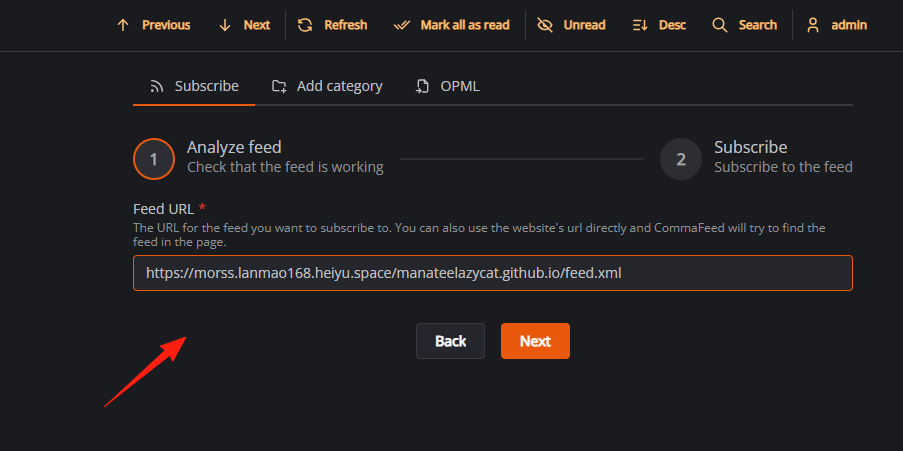Click the Search magnifier icon
The height and width of the screenshot is (451, 903).
(719, 25)
